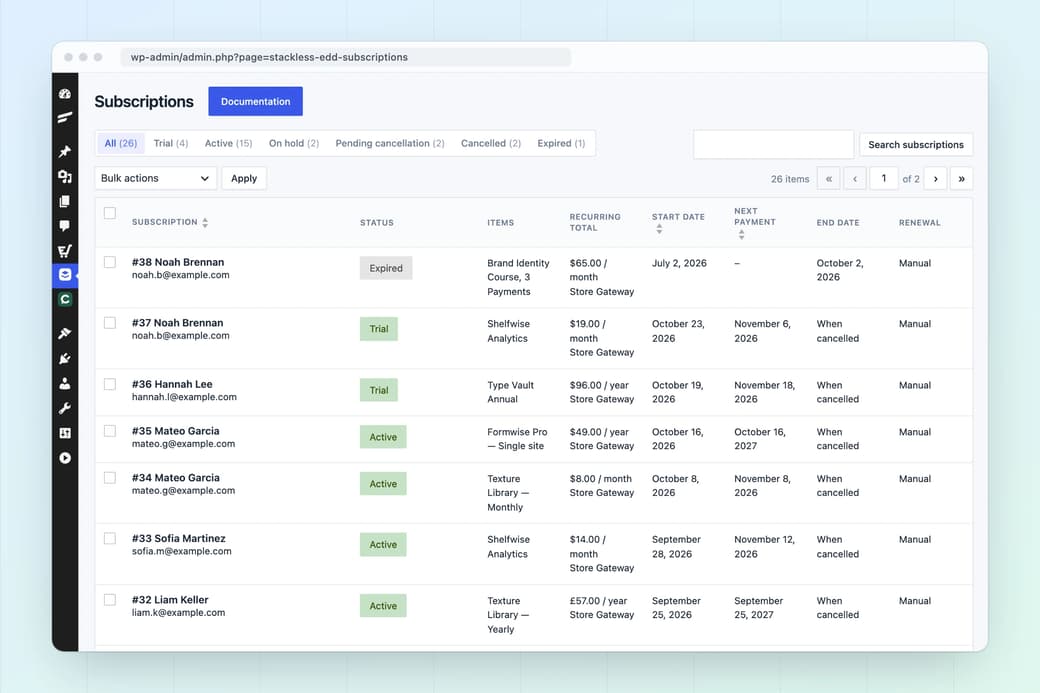1040x693 pixels.
Task: Click the play circle icon in sidebar
Action: point(65,458)
